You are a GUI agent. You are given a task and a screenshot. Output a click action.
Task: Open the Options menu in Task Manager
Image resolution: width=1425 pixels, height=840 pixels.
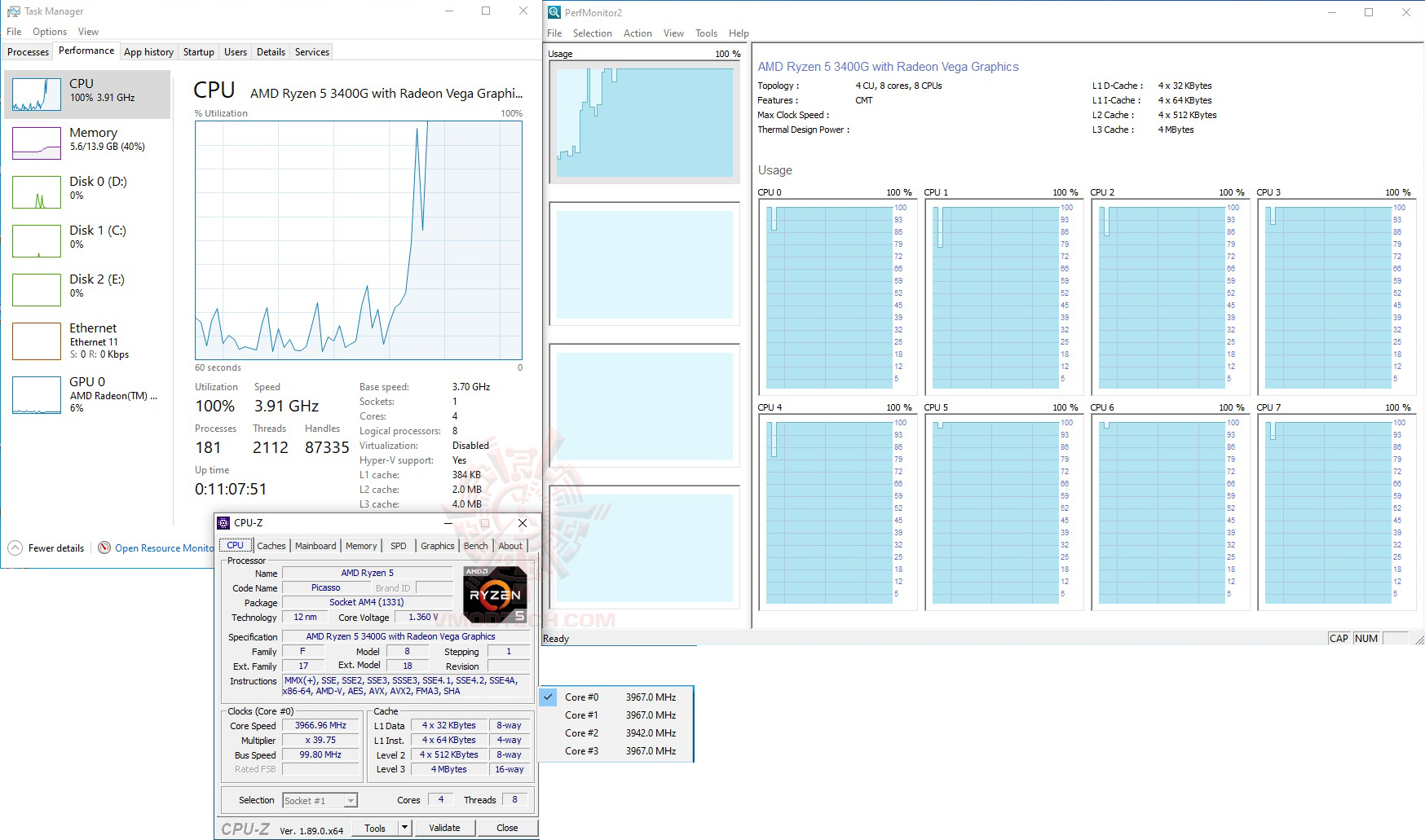point(50,32)
